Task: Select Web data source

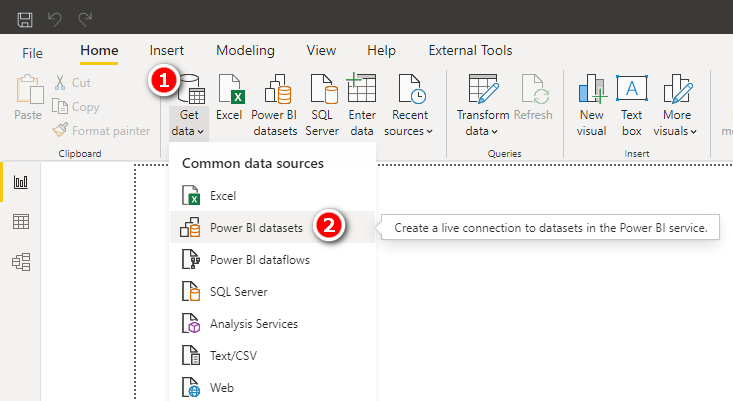Action: coord(273,387)
